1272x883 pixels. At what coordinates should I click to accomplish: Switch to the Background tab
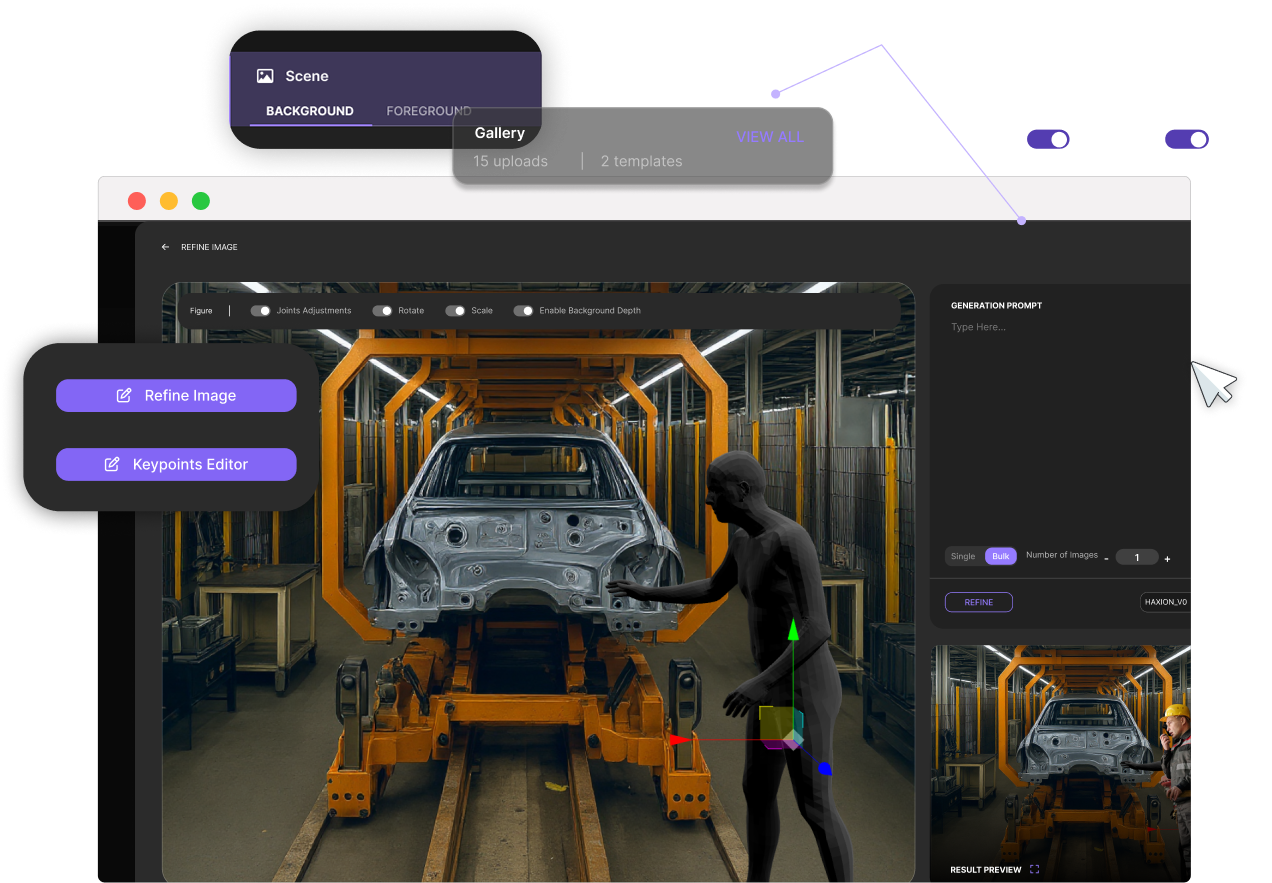click(310, 111)
